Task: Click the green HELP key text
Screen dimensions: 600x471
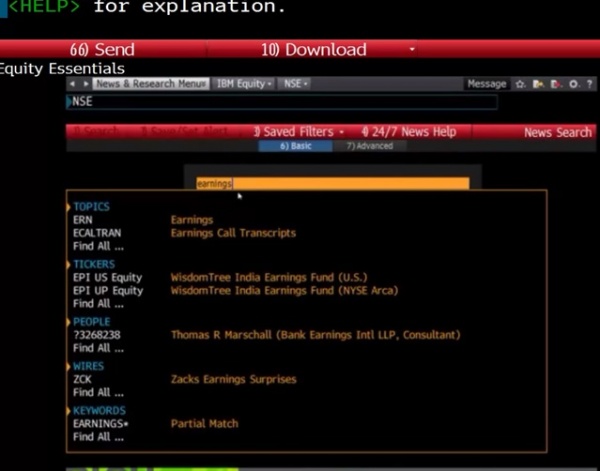Action: (x=44, y=7)
